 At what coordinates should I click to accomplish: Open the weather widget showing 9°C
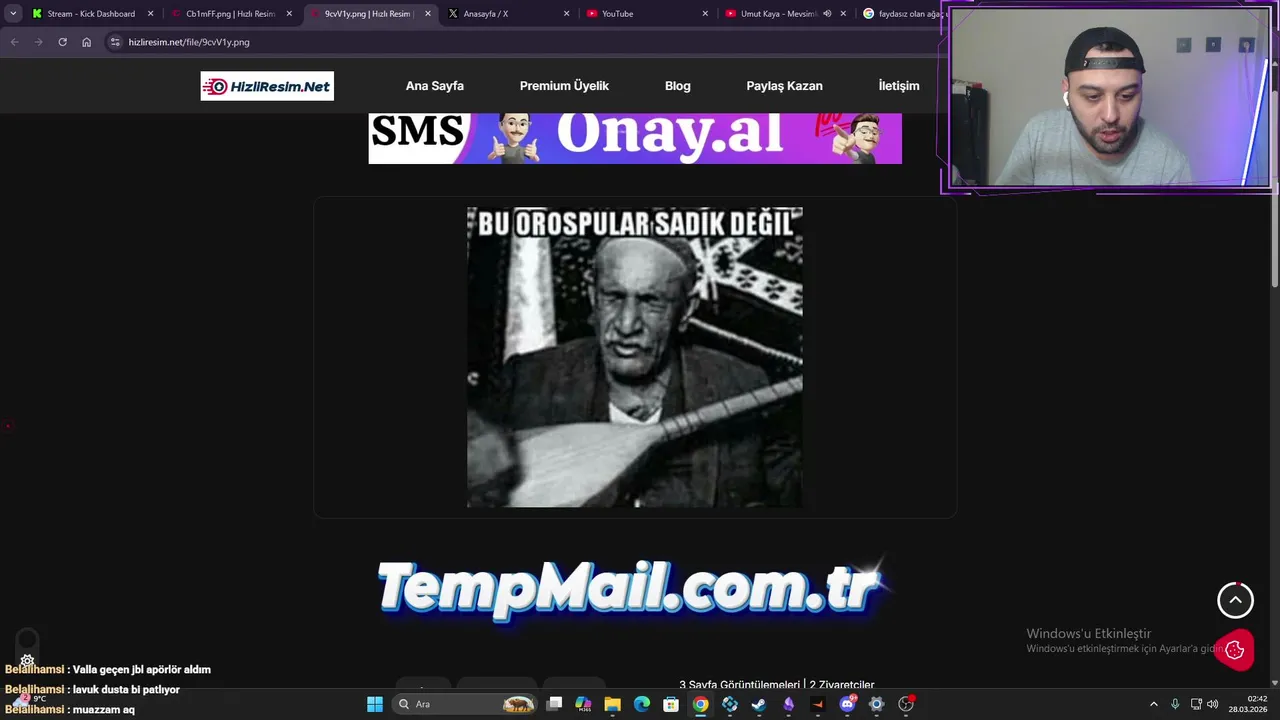(30, 699)
